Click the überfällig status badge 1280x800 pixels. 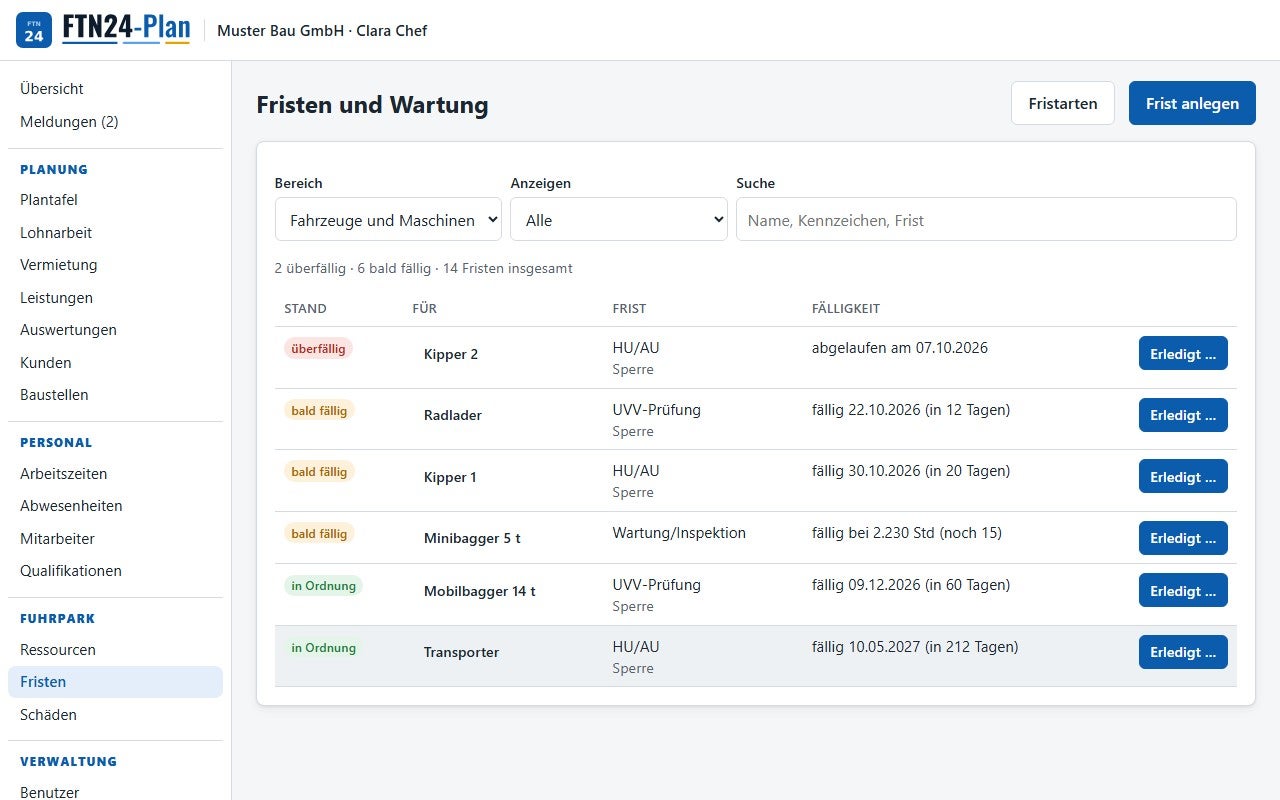318,348
